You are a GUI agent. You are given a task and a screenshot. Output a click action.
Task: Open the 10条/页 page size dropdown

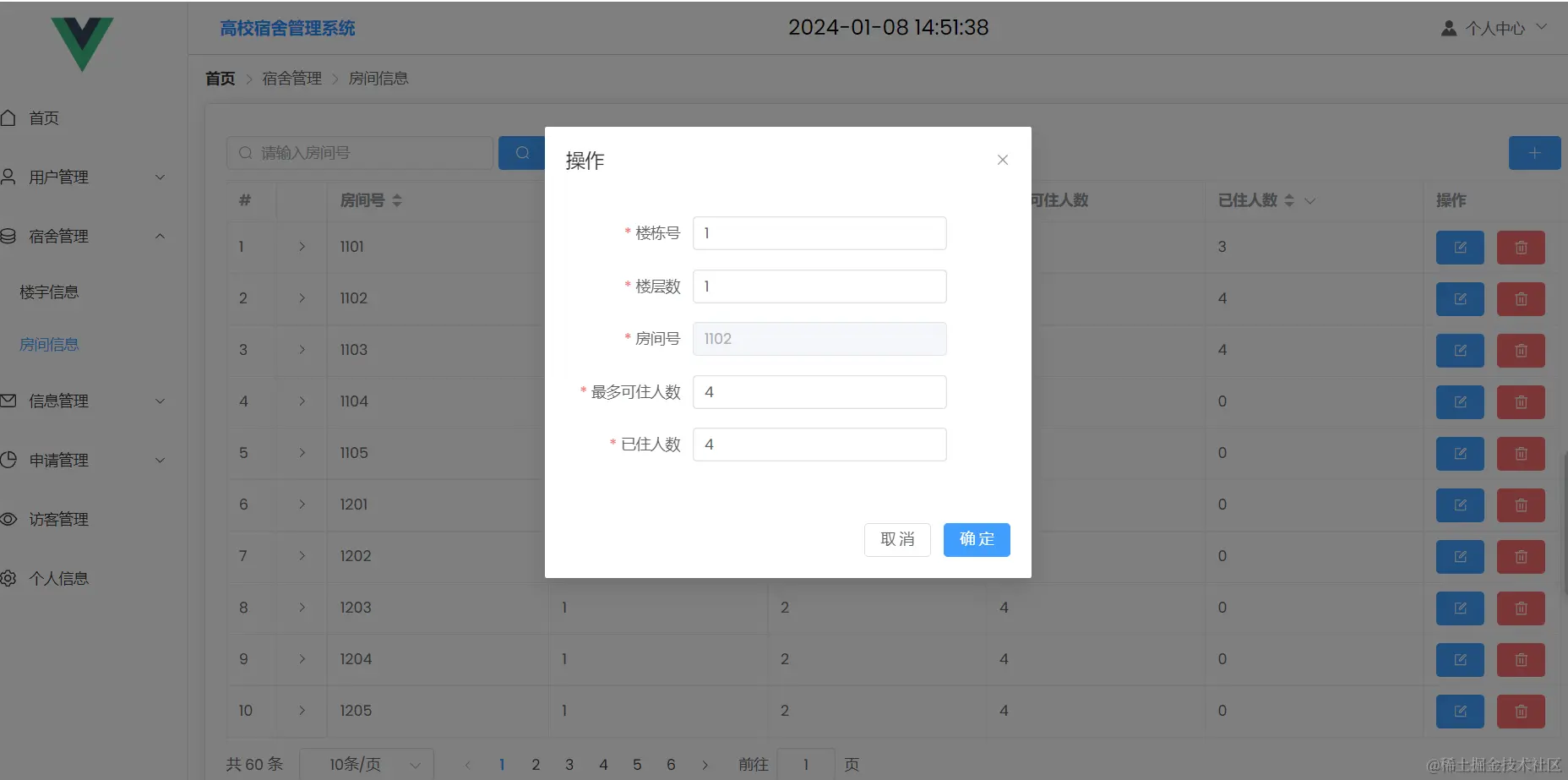point(367,764)
